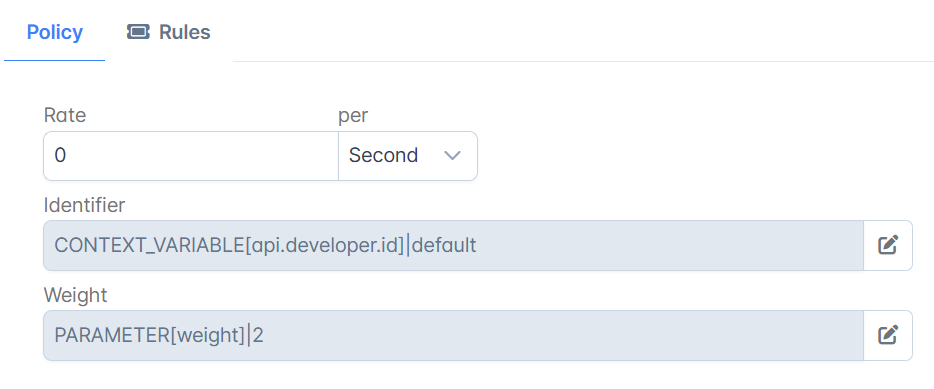Click inside the Weight field

453,335
